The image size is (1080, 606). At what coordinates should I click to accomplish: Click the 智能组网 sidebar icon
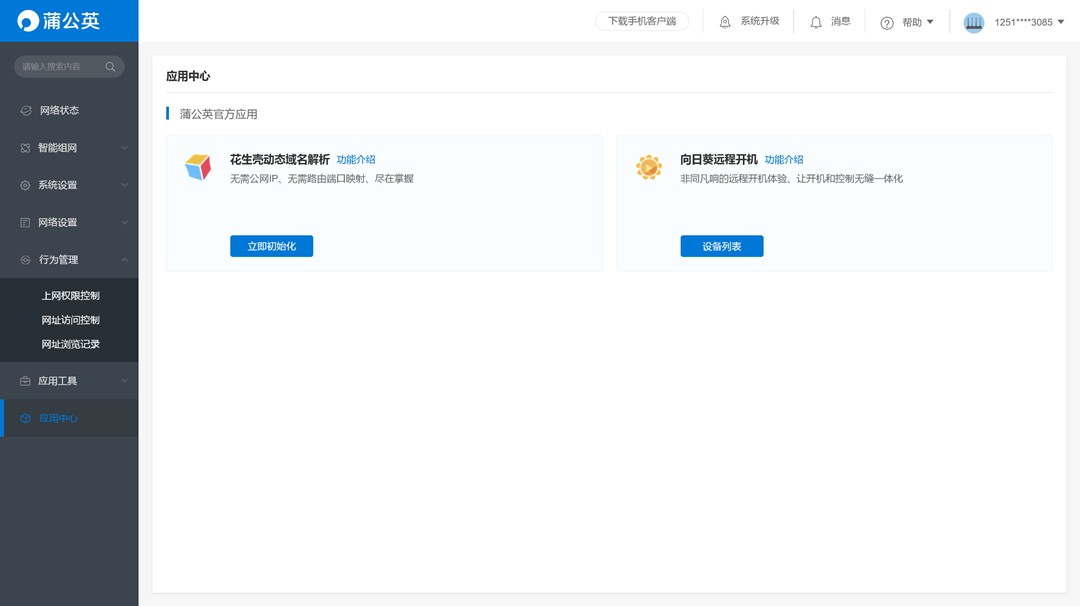[x=24, y=147]
